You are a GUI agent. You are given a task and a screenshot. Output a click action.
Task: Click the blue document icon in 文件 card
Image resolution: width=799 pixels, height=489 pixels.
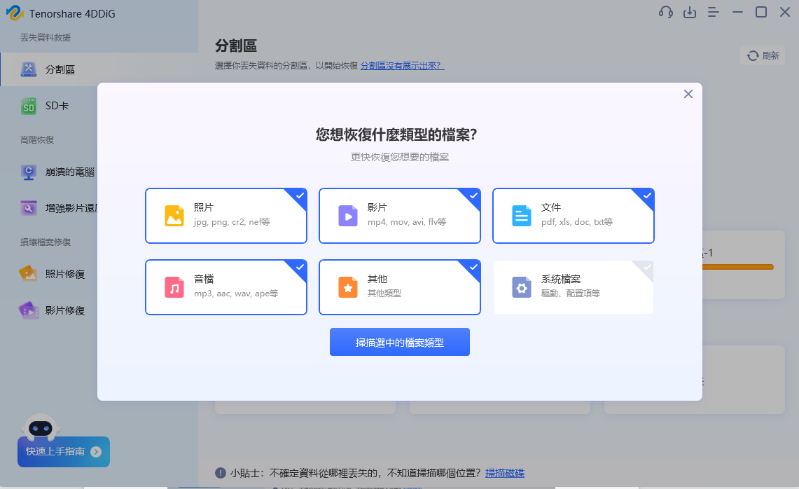(x=521, y=215)
